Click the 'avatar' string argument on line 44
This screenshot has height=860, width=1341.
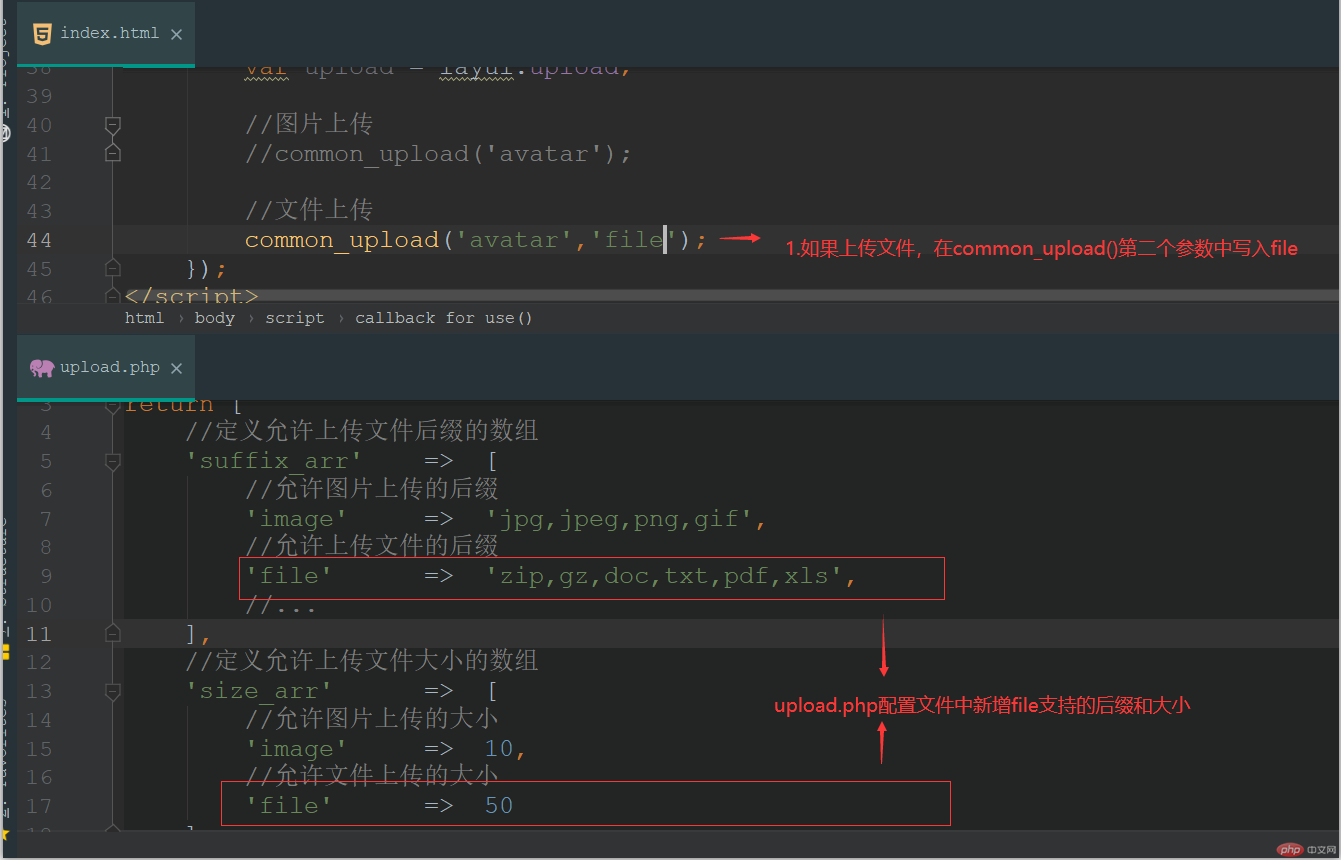[x=514, y=240]
